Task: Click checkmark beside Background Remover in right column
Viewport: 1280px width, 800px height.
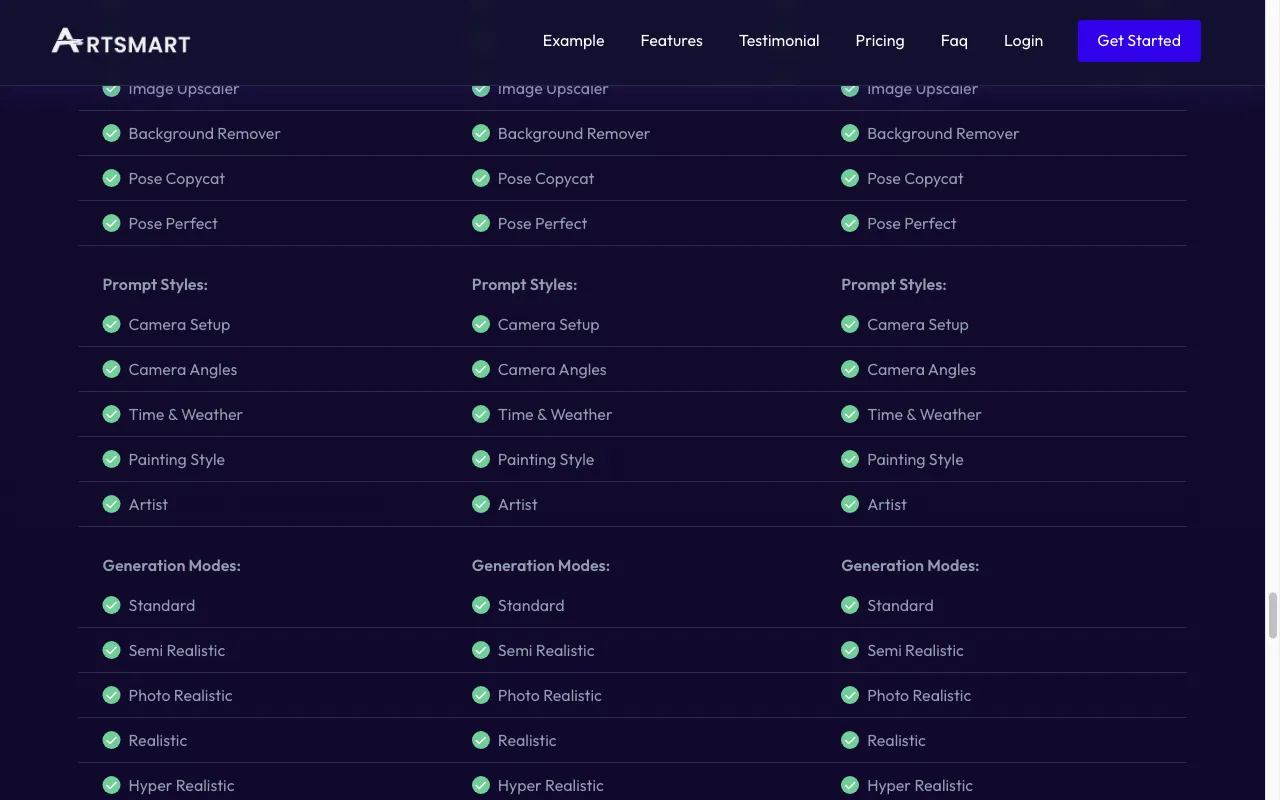Action: [x=850, y=133]
